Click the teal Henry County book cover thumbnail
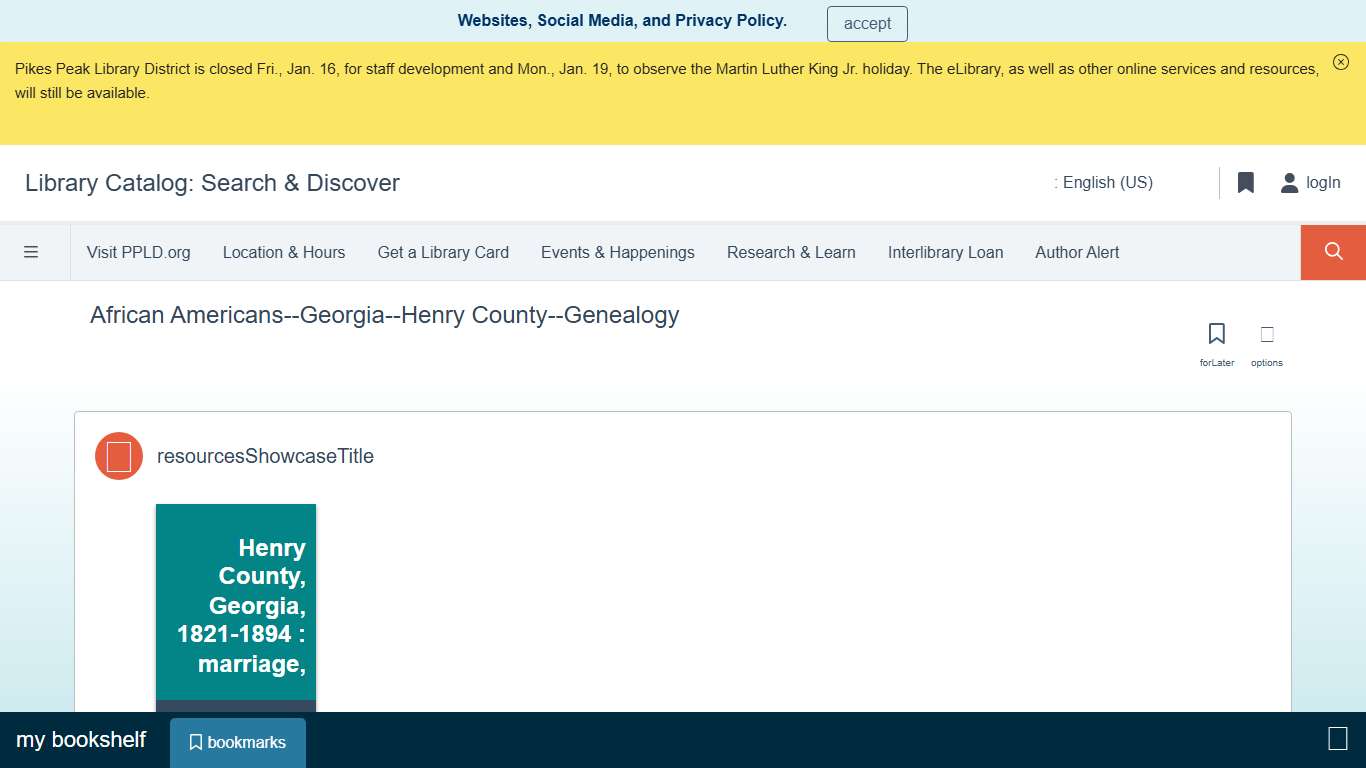 tap(235, 600)
